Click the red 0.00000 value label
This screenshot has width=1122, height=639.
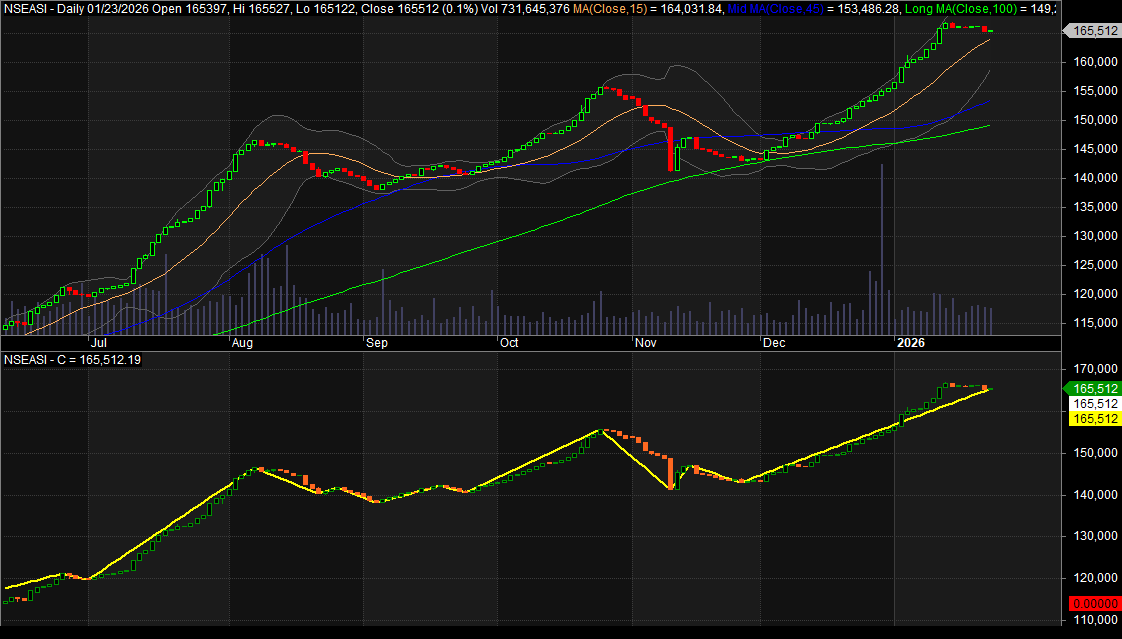click(x=1094, y=603)
